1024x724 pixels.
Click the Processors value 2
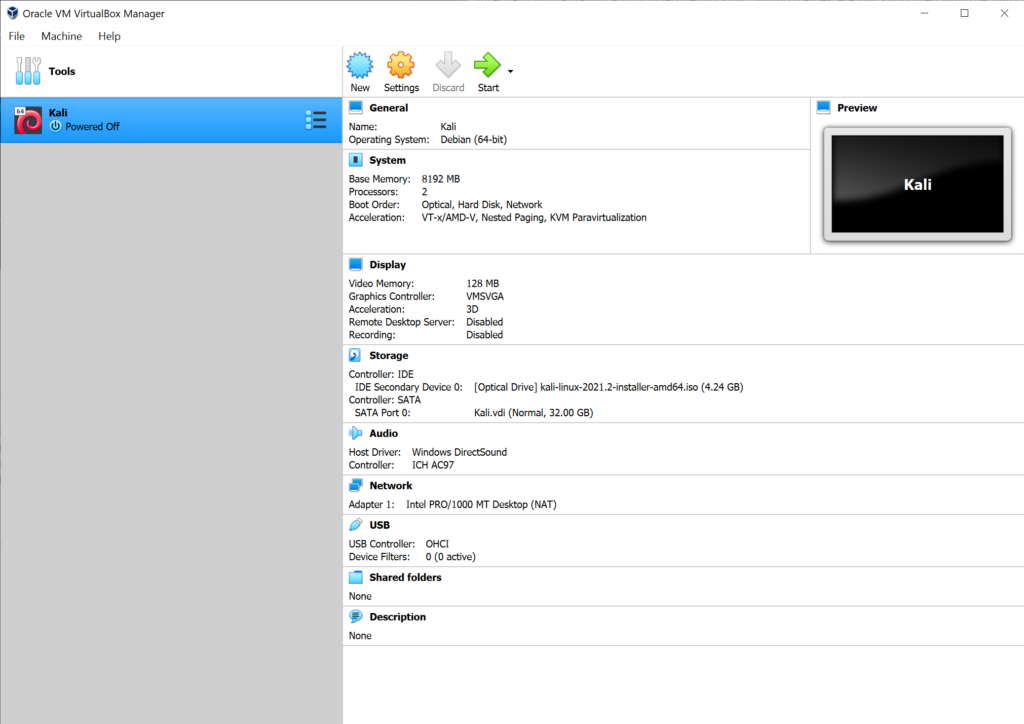pyautogui.click(x=424, y=192)
